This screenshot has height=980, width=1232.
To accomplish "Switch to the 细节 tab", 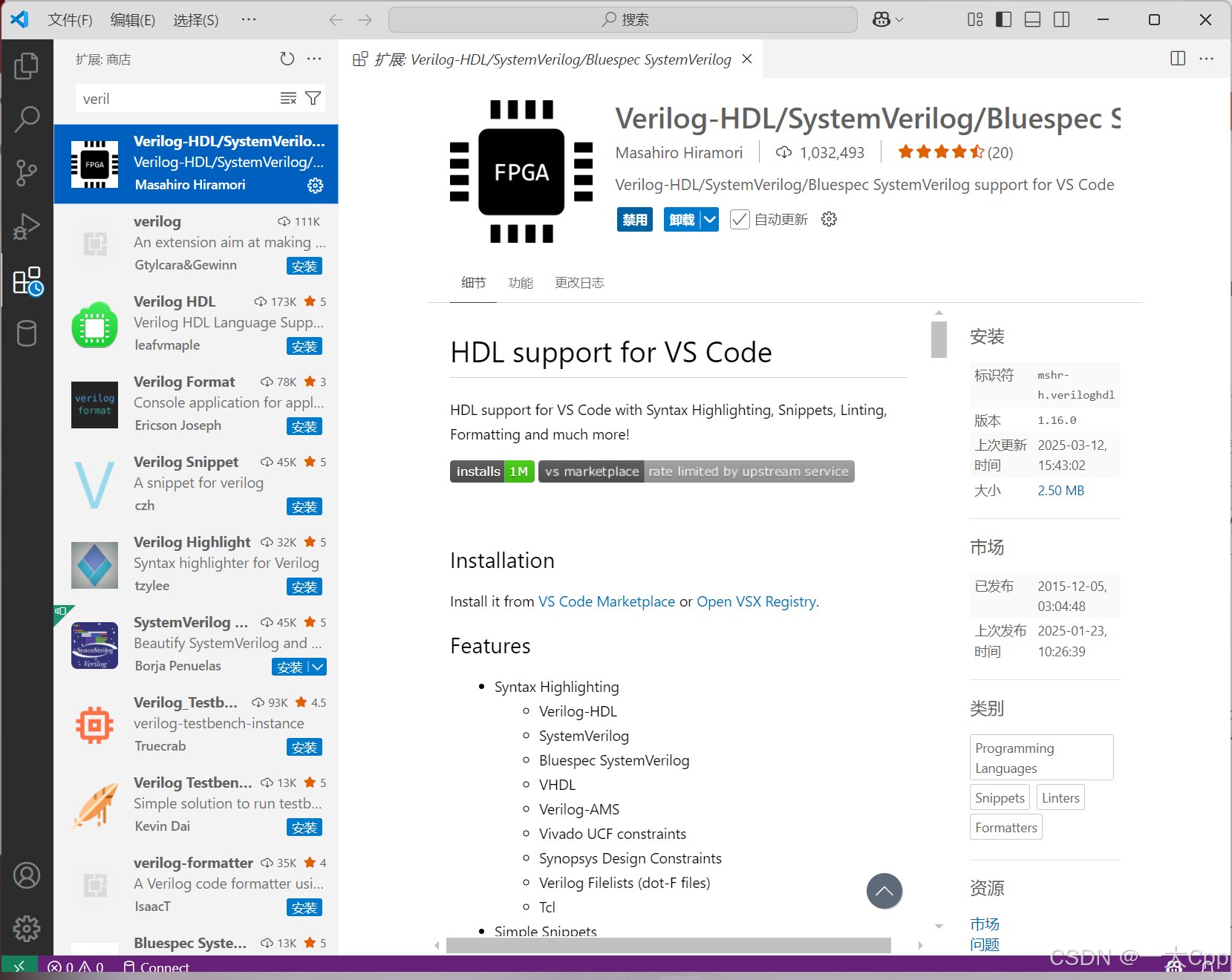I will [x=473, y=283].
